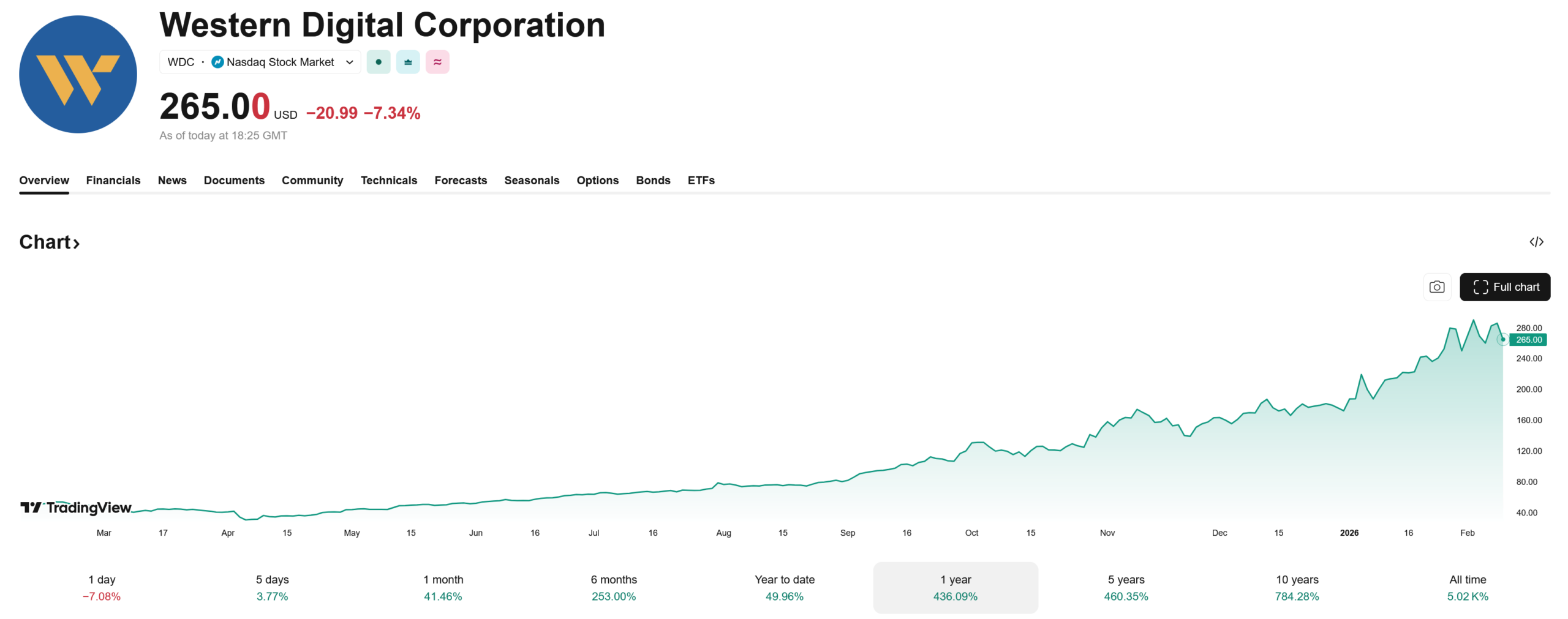
Task: Click the 2026 label on time axis
Action: [x=1349, y=533]
